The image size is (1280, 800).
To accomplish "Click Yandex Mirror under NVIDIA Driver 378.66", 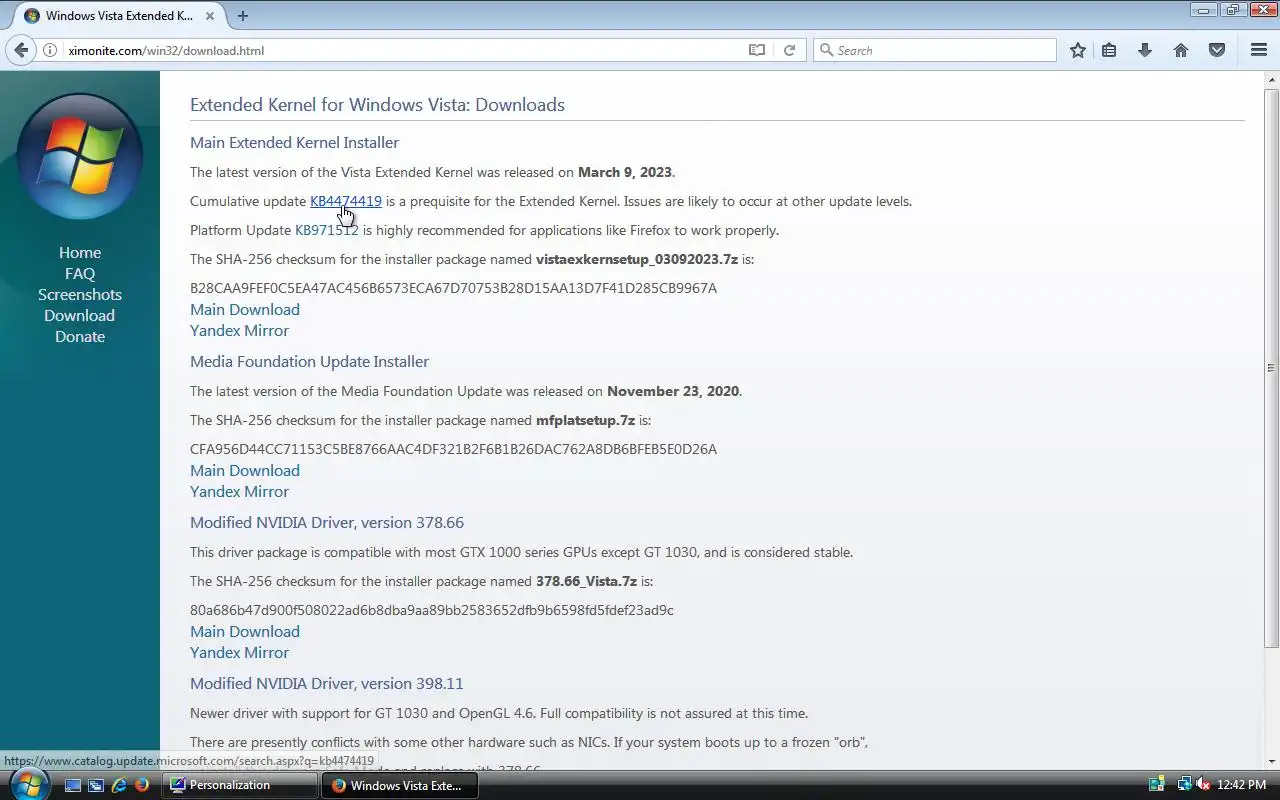I will point(239,653).
